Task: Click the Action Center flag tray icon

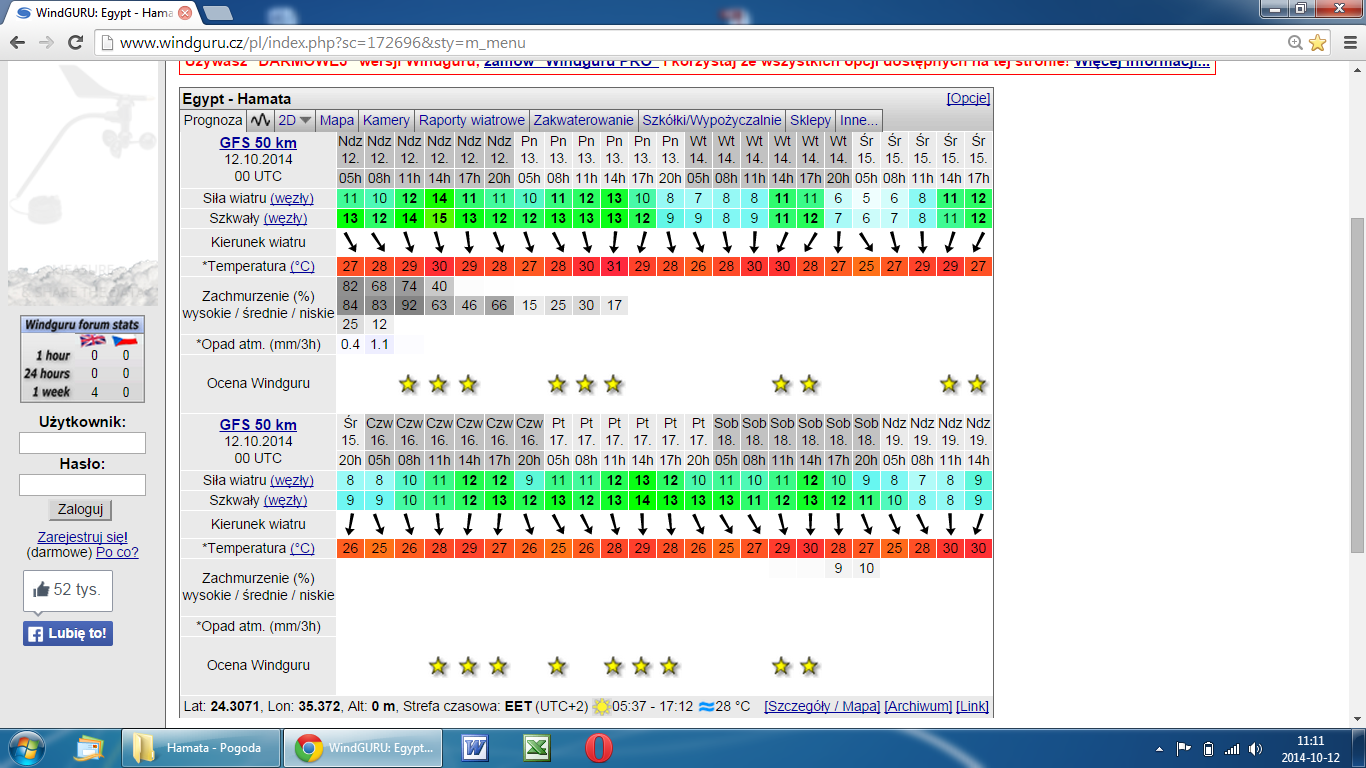Action: point(1183,748)
